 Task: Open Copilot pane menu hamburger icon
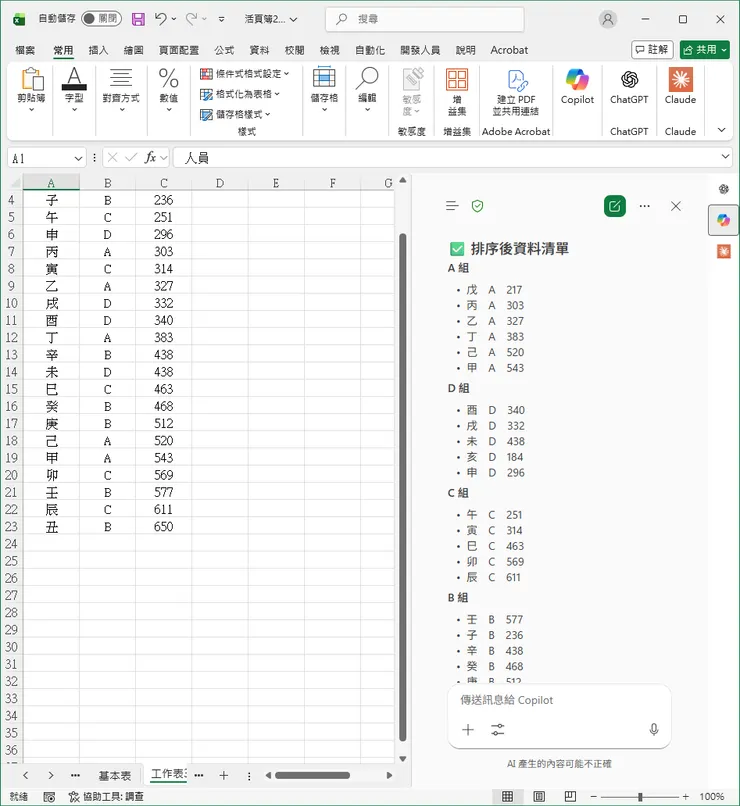452,206
